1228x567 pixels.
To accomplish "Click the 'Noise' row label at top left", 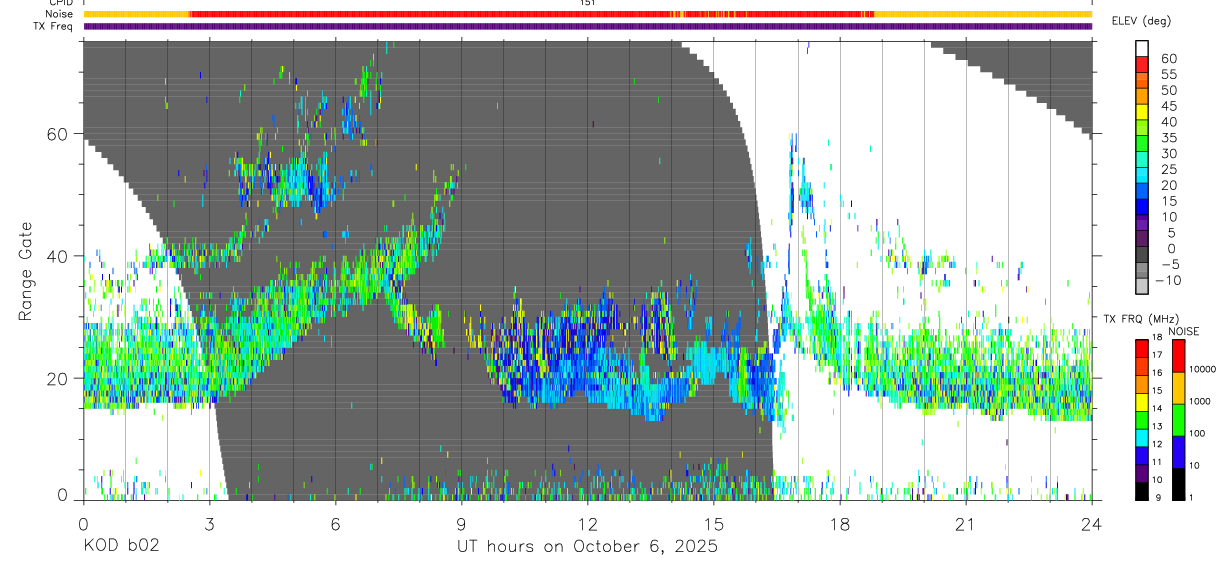I will [x=59, y=14].
